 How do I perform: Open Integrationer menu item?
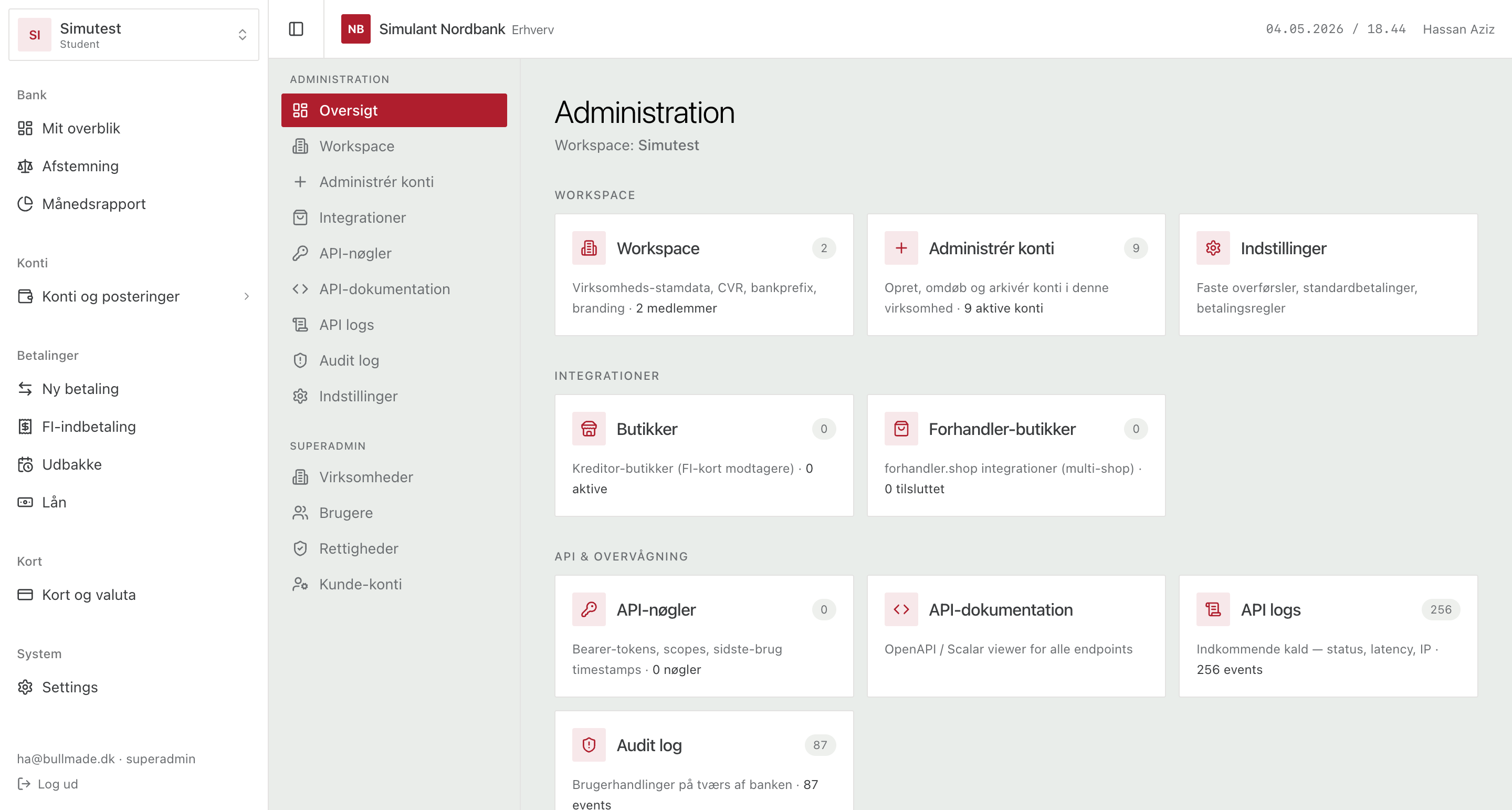point(394,218)
